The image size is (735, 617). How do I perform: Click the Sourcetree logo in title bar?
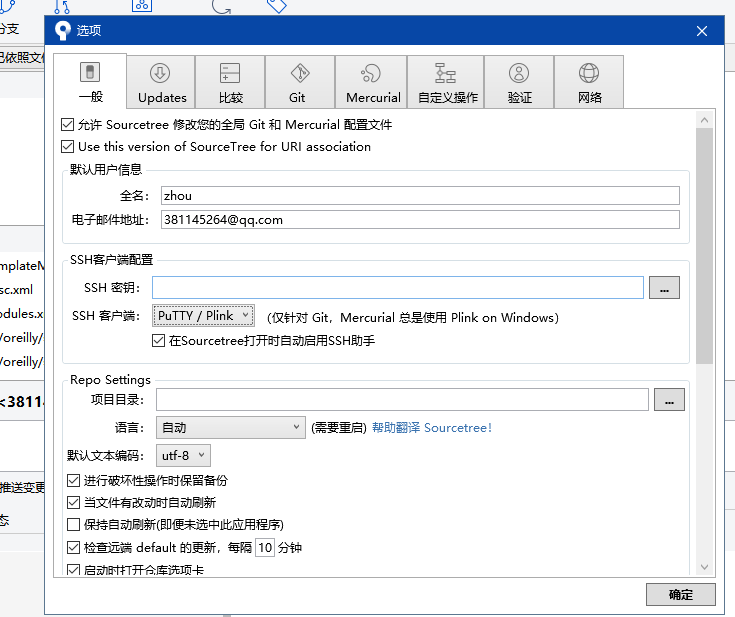coord(62,30)
